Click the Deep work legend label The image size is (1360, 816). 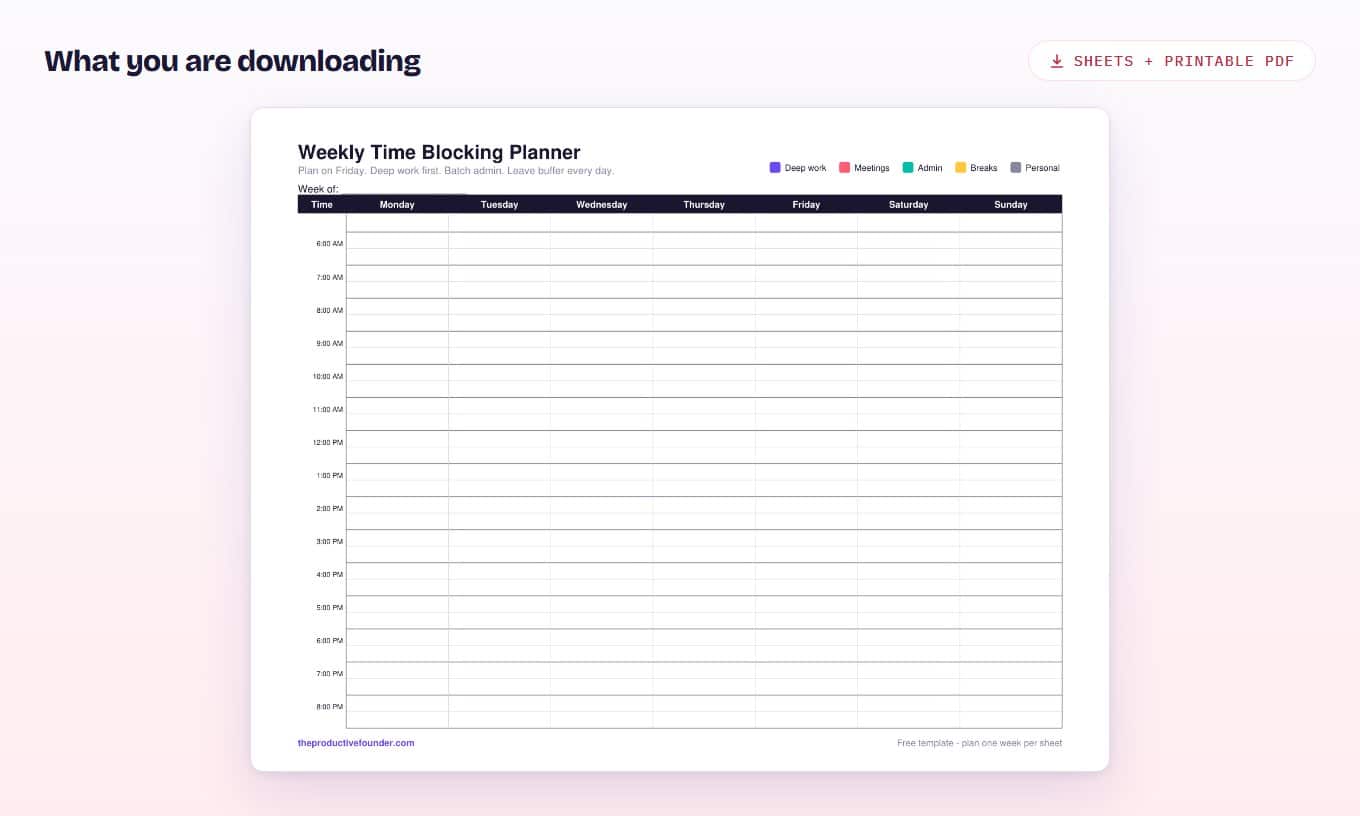(806, 168)
